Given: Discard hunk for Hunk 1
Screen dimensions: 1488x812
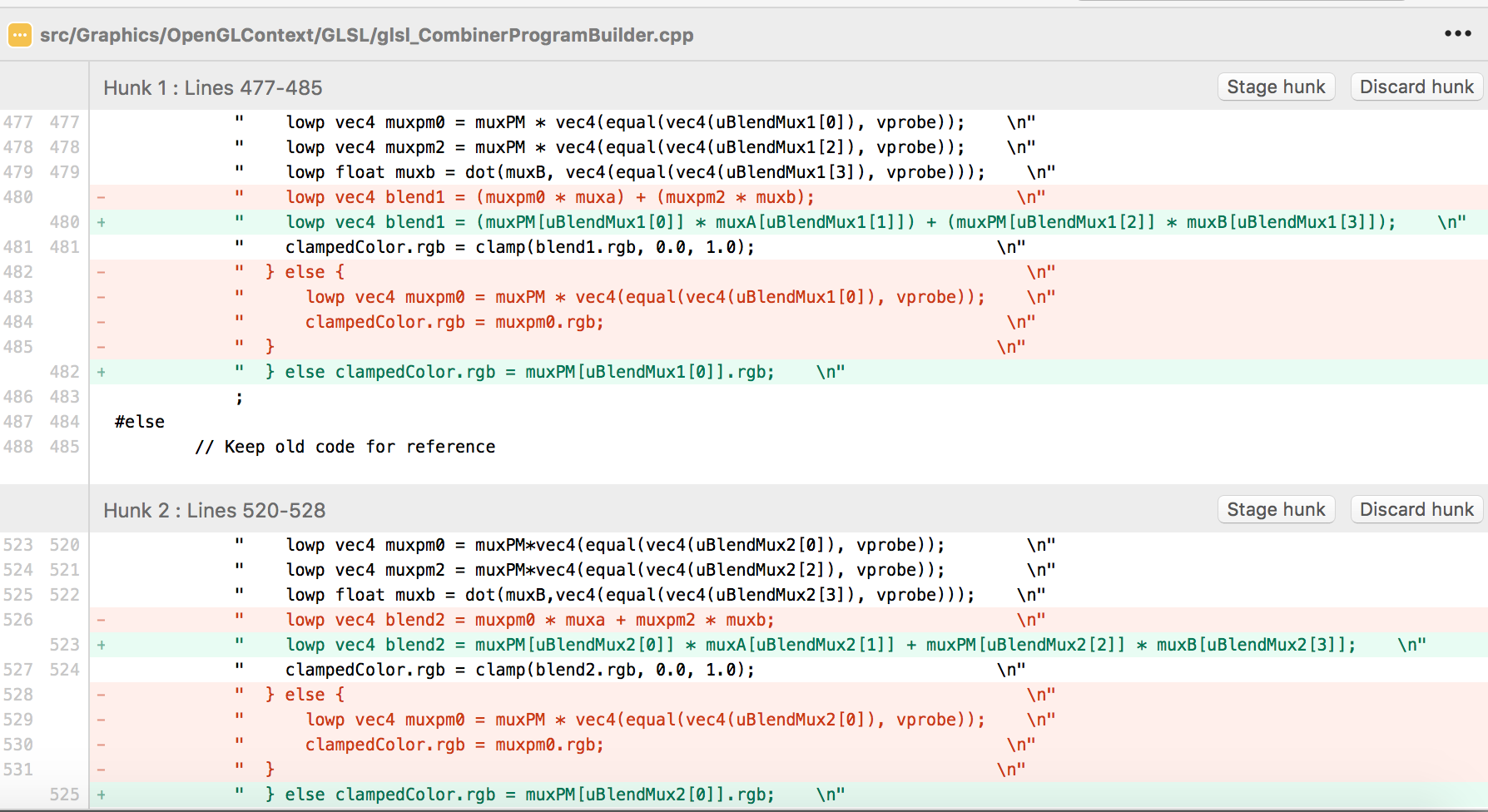Looking at the screenshot, I should coord(1416,87).
